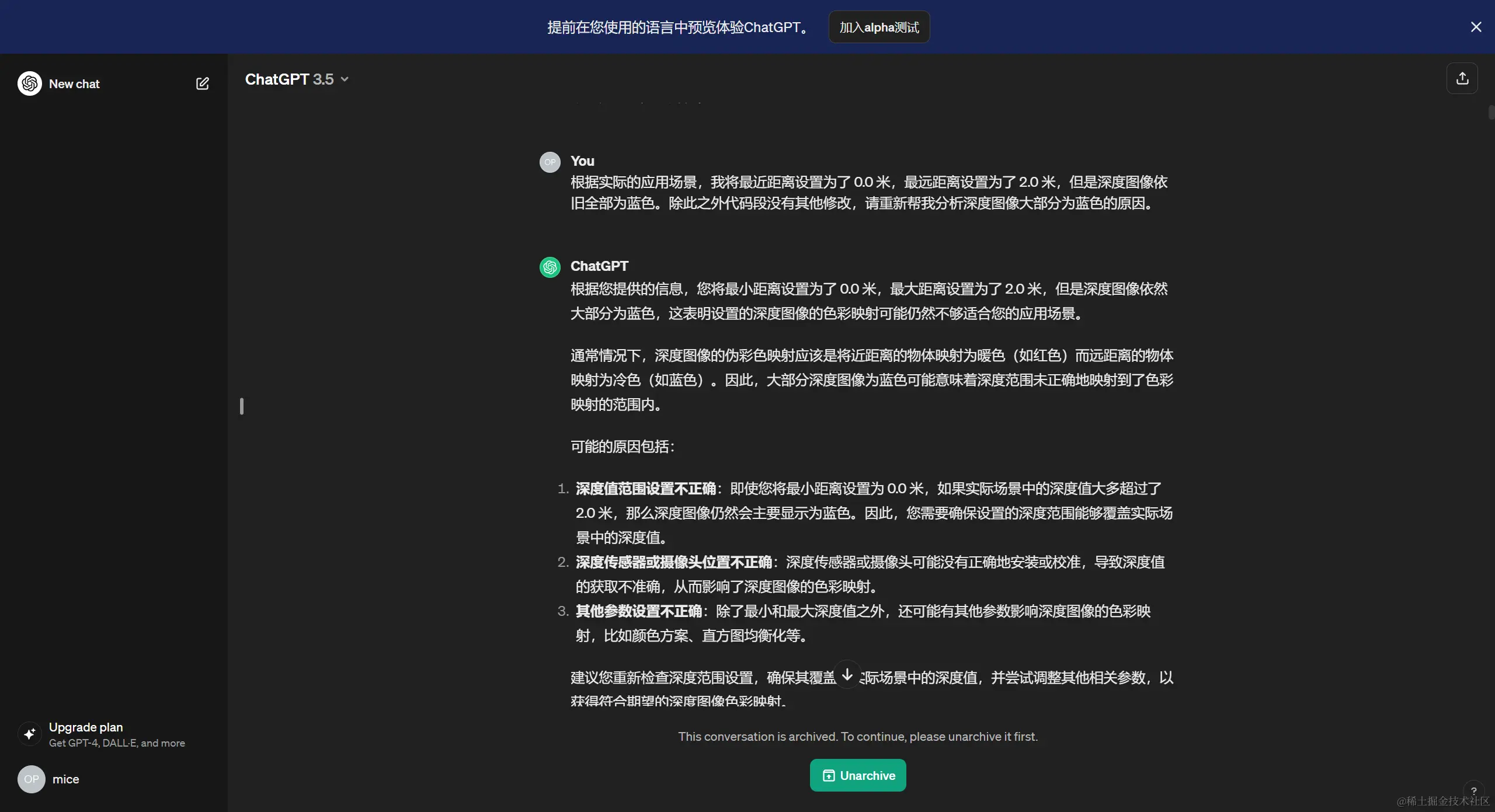Click the share conversation icon

click(x=1462, y=78)
